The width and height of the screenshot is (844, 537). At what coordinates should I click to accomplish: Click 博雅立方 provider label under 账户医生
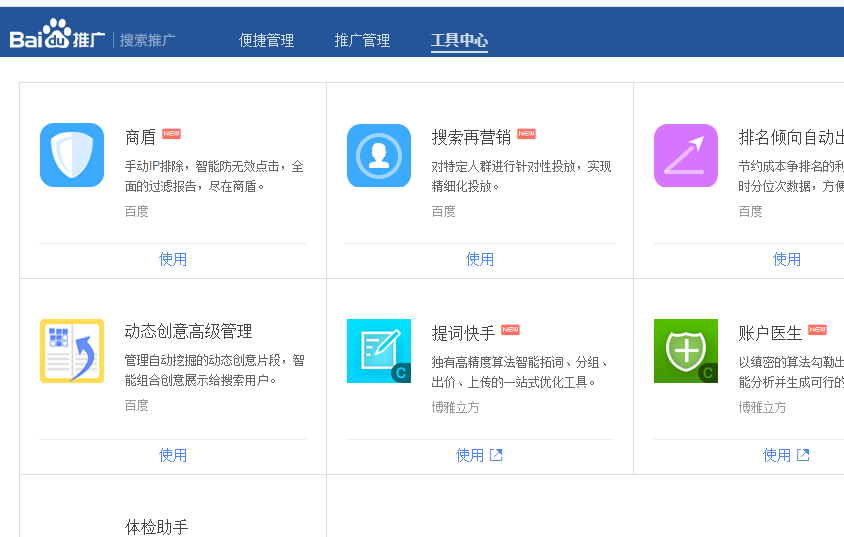[762, 407]
